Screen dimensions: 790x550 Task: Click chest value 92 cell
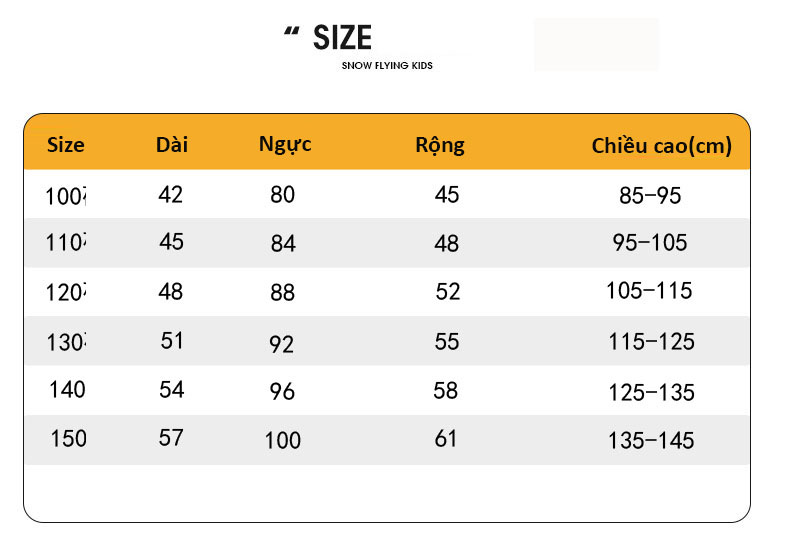pyautogui.click(x=282, y=345)
